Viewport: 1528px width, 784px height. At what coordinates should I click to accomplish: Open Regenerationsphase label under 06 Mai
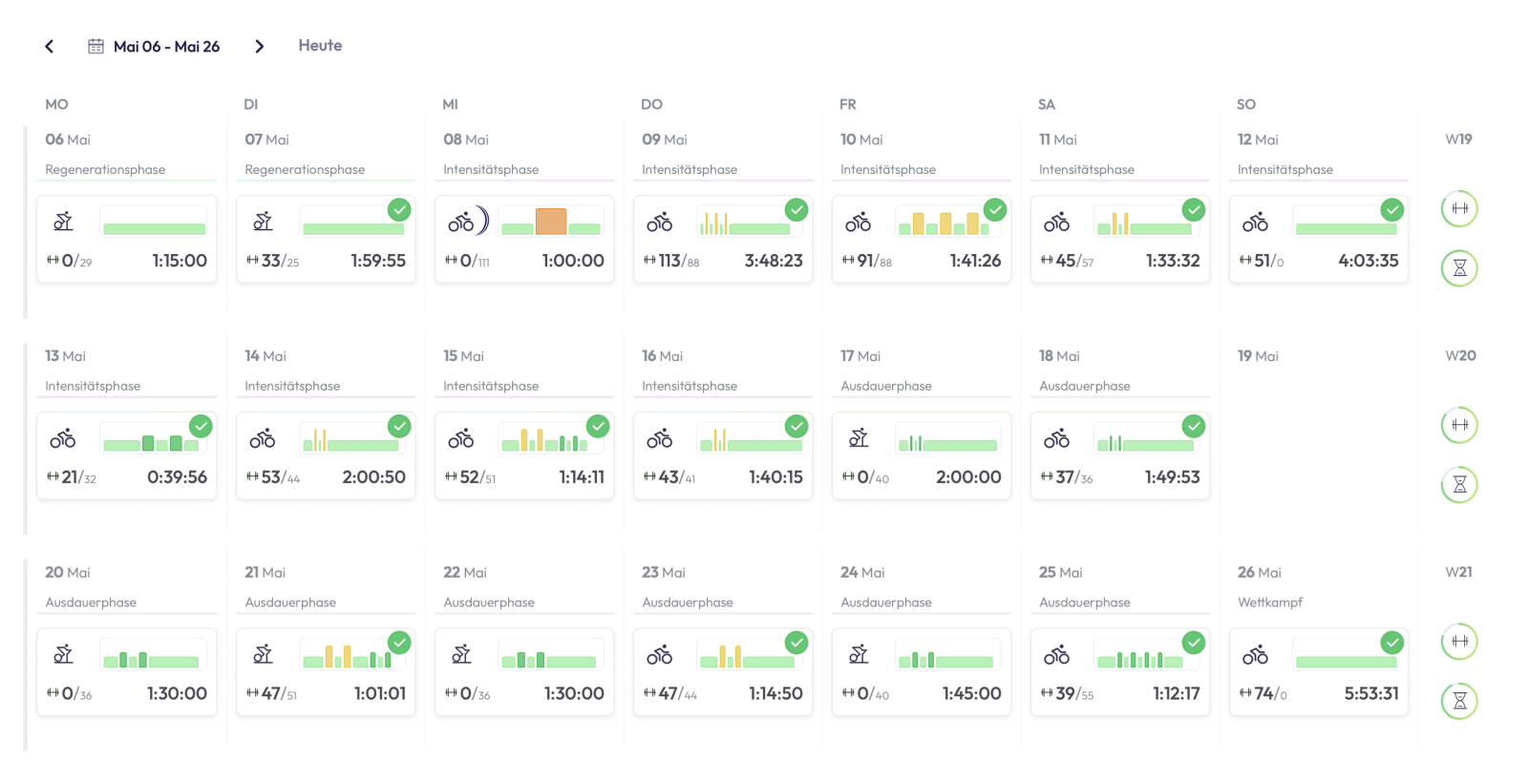tap(105, 169)
